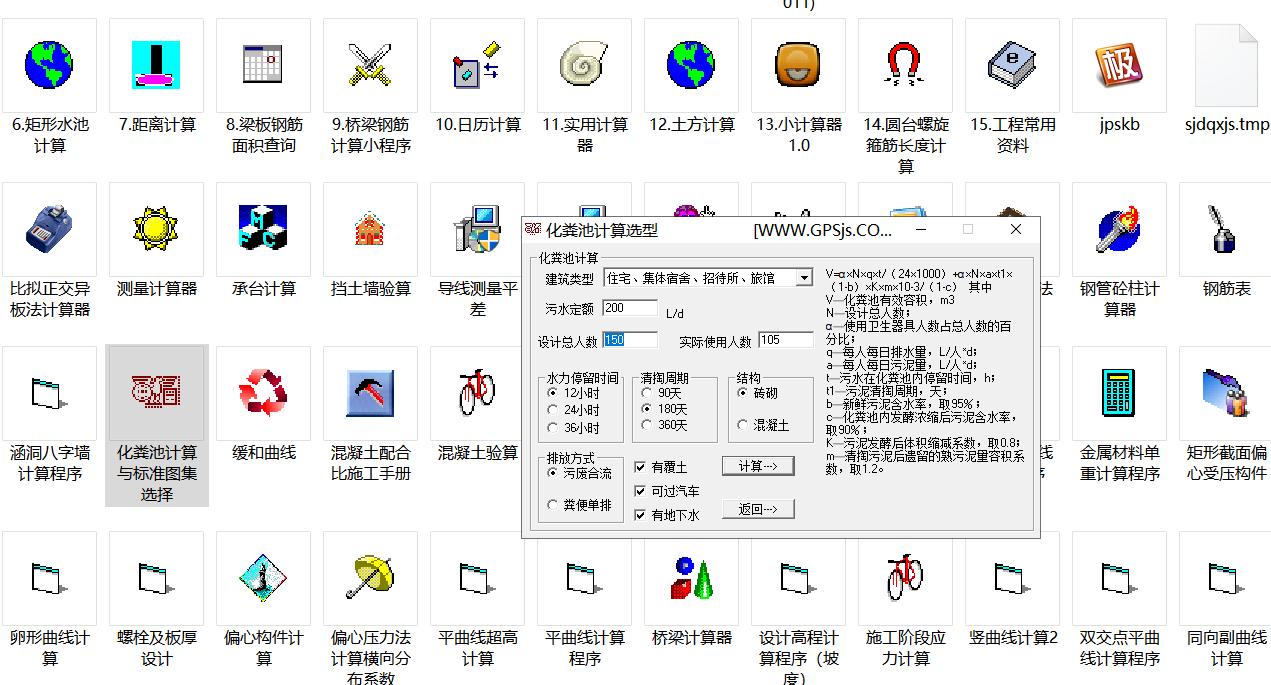1271x685 pixels.
Task: Launch the 桥梁计算器 tool
Action: [x=690, y=577]
